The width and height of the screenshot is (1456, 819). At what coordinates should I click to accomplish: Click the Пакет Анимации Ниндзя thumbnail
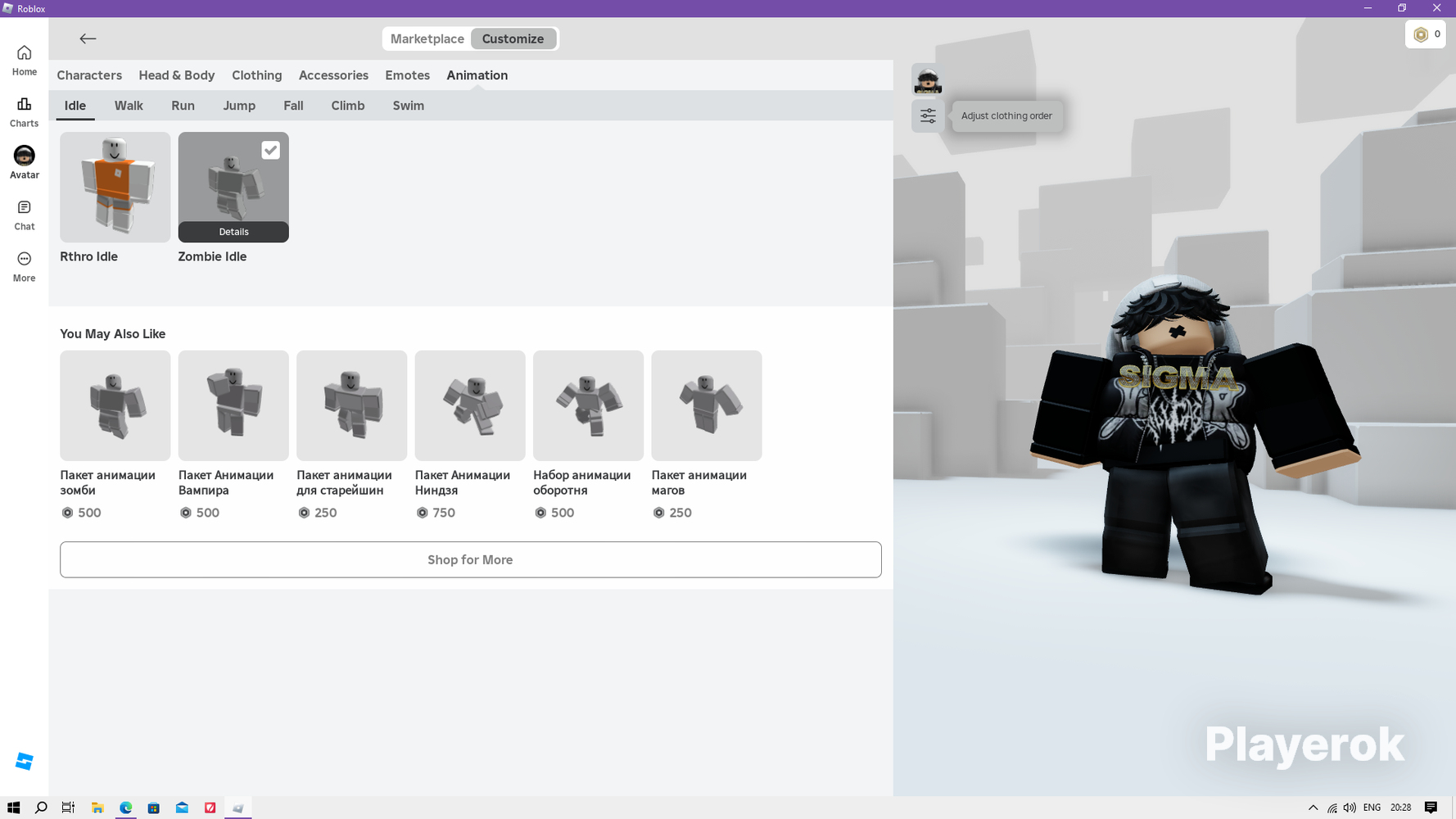(470, 405)
